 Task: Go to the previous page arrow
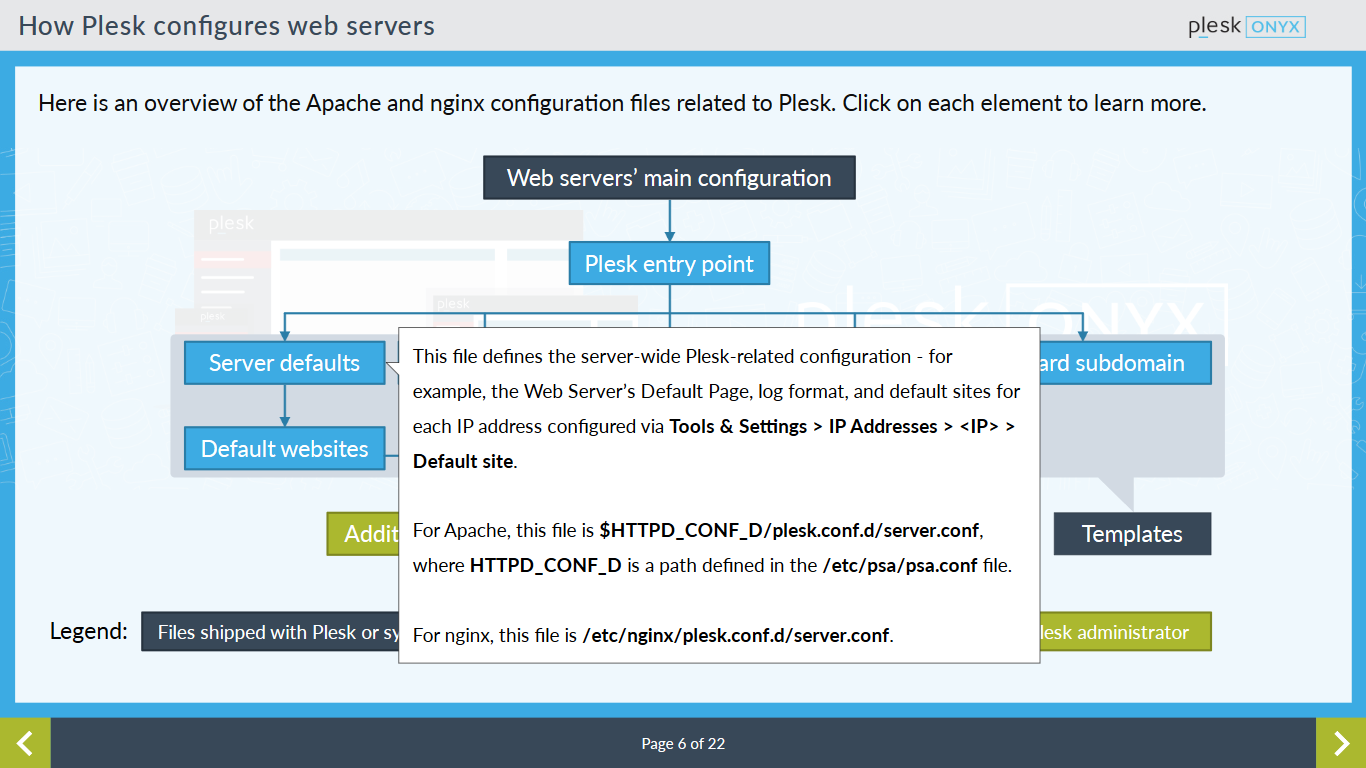click(x=25, y=743)
